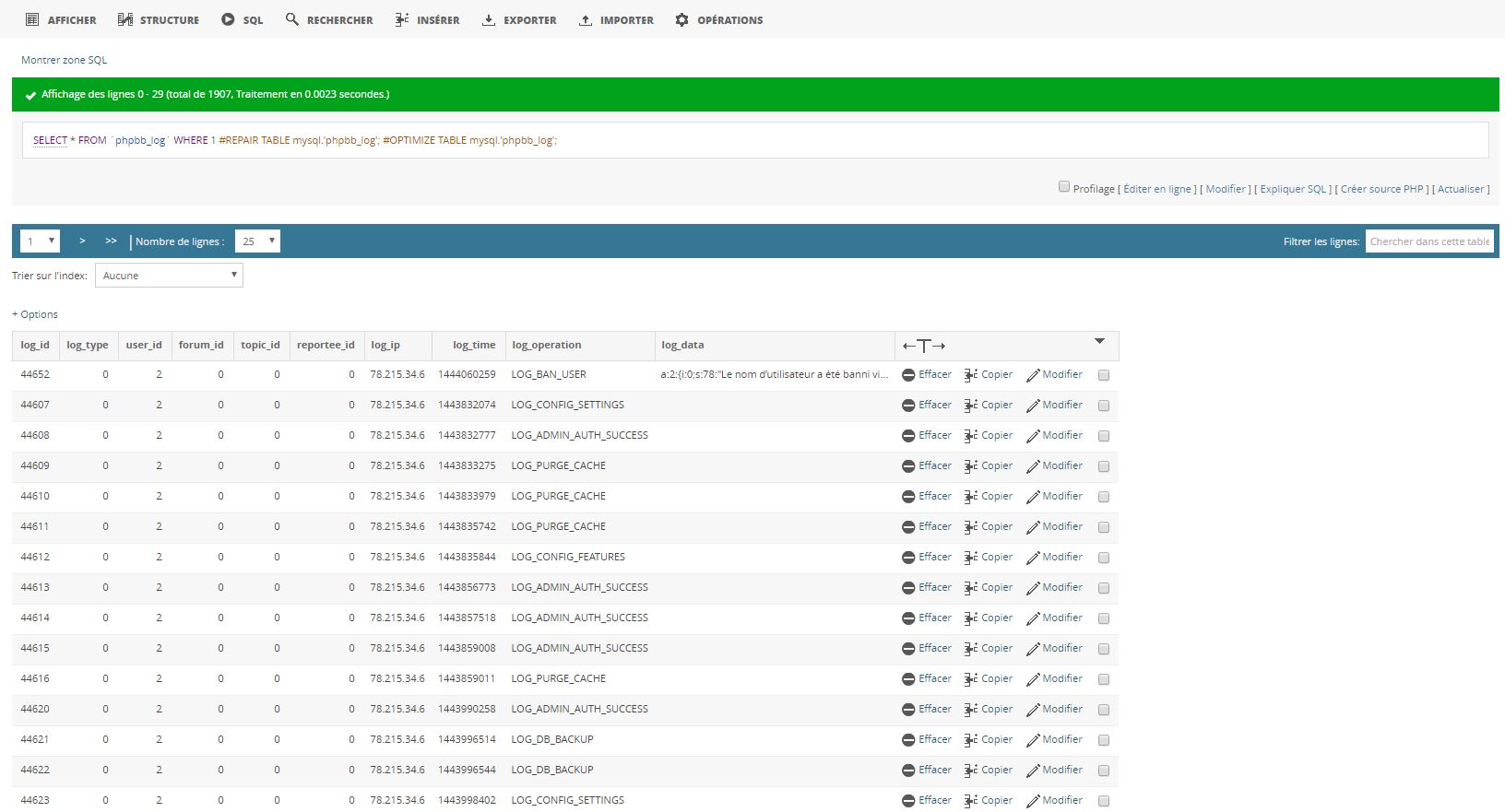Click Effacer icon for row 44612
This screenshot has width=1505, height=812.
(x=908, y=558)
